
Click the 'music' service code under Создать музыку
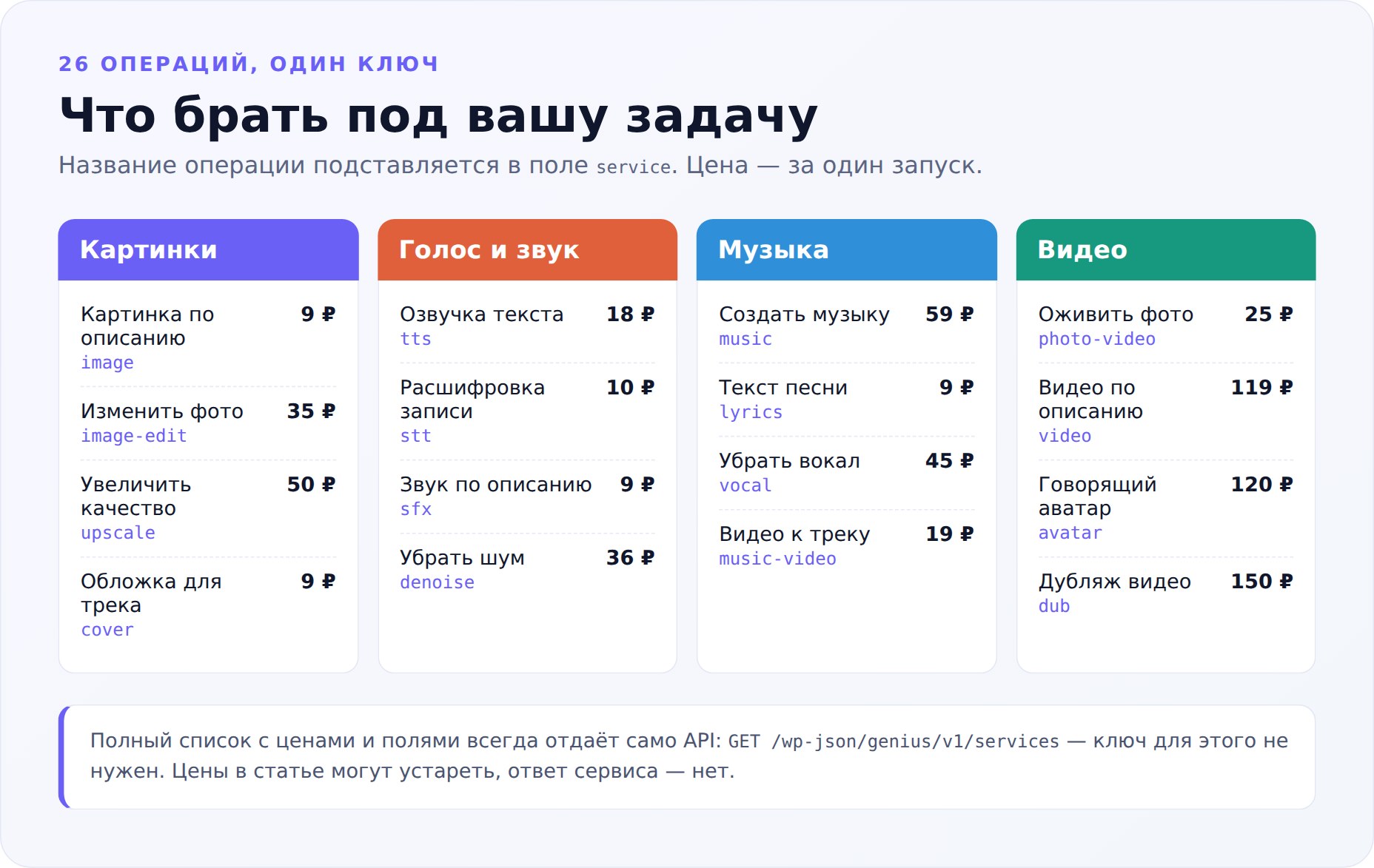click(745, 339)
